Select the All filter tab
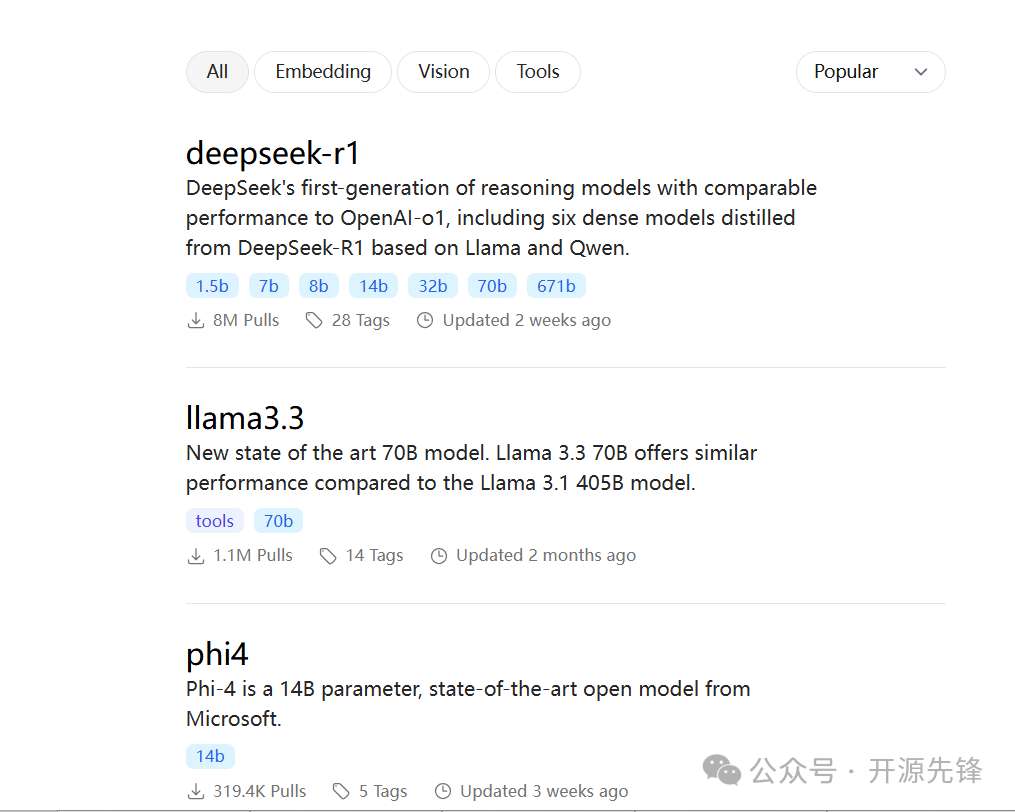The height and width of the screenshot is (812, 1015). pyautogui.click(x=217, y=72)
